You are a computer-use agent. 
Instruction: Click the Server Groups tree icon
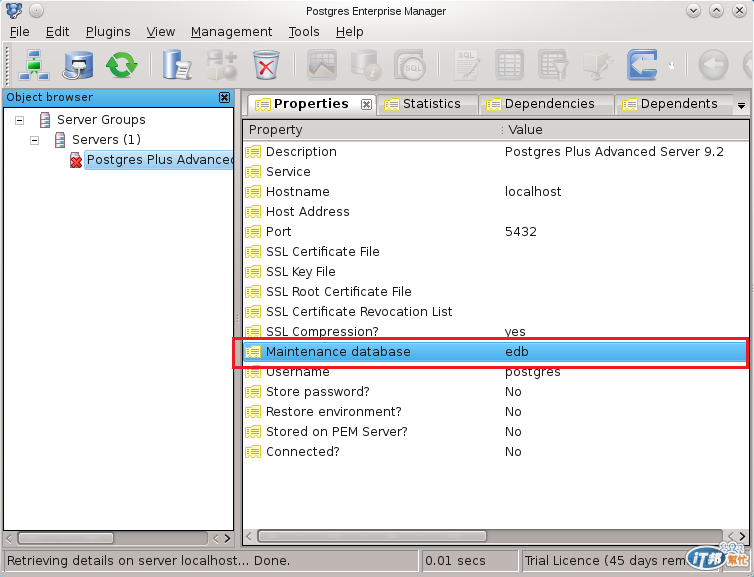tap(45, 120)
